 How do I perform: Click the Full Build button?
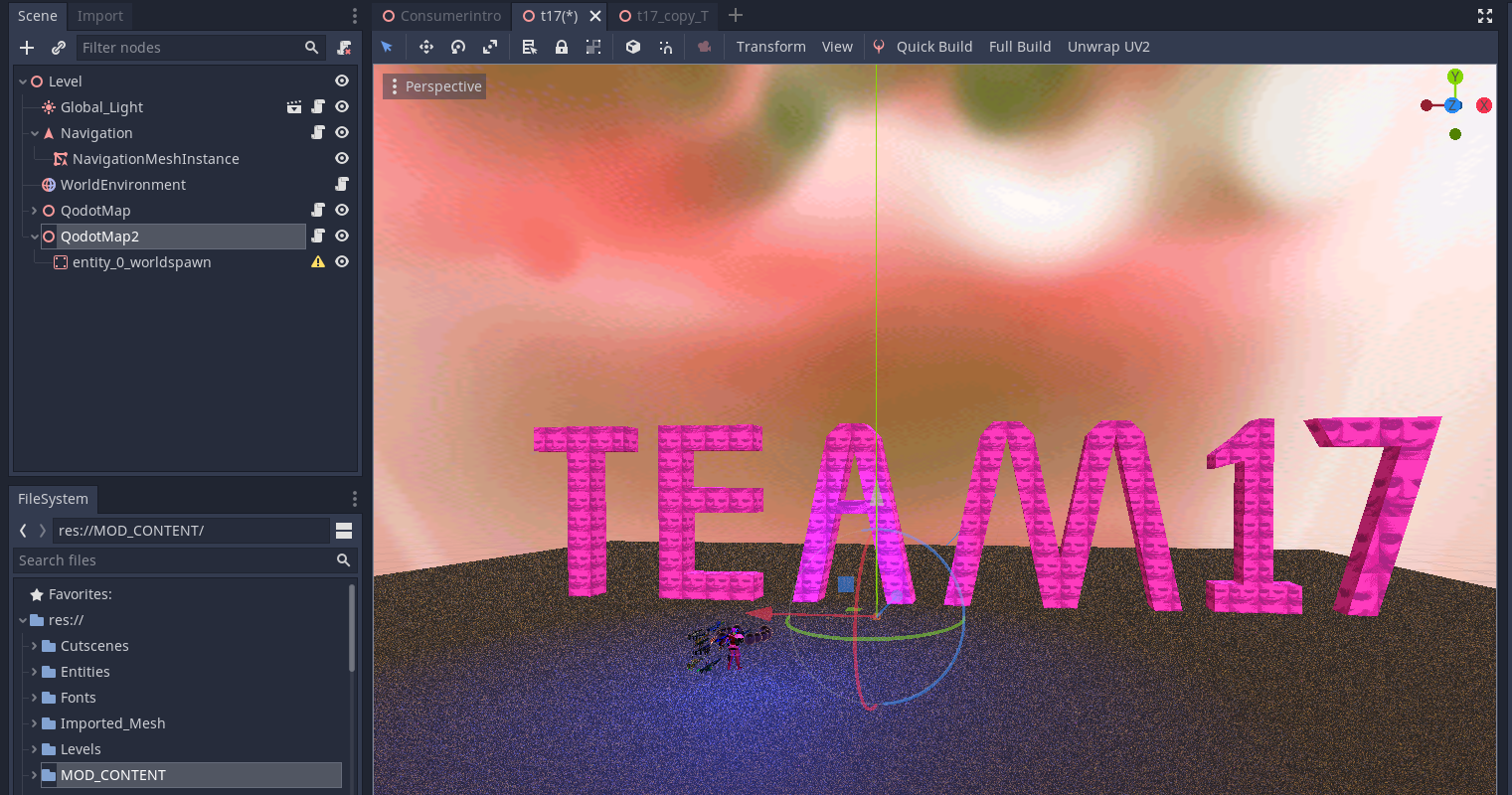click(1020, 47)
